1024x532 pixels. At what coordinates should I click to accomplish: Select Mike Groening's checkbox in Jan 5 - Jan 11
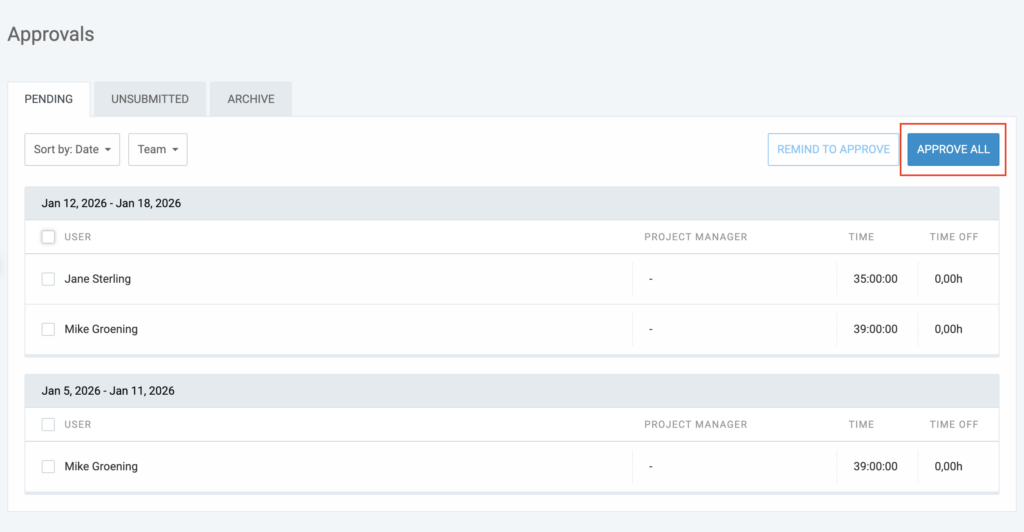tap(48, 466)
